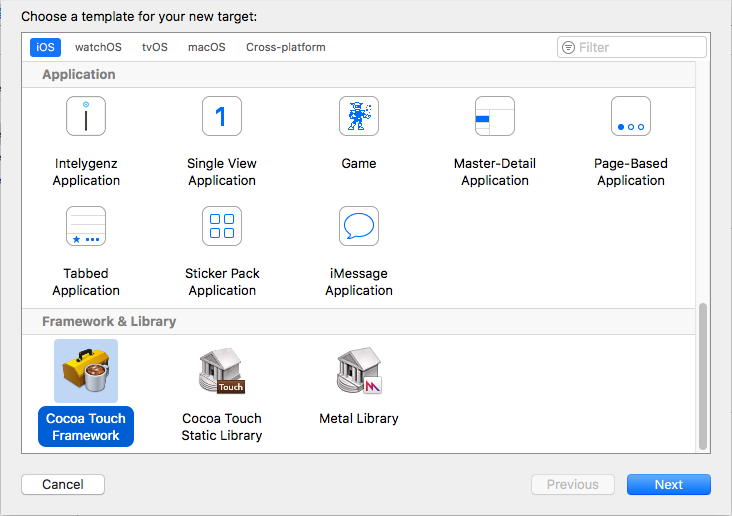Select the Metal Library icon
The image size is (732, 516).
pyautogui.click(x=359, y=371)
